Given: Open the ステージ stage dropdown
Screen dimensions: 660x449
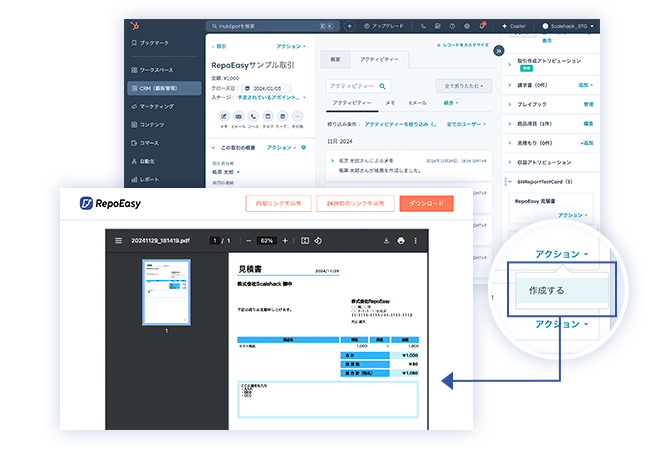Looking at the screenshot, I should (x=271, y=97).
